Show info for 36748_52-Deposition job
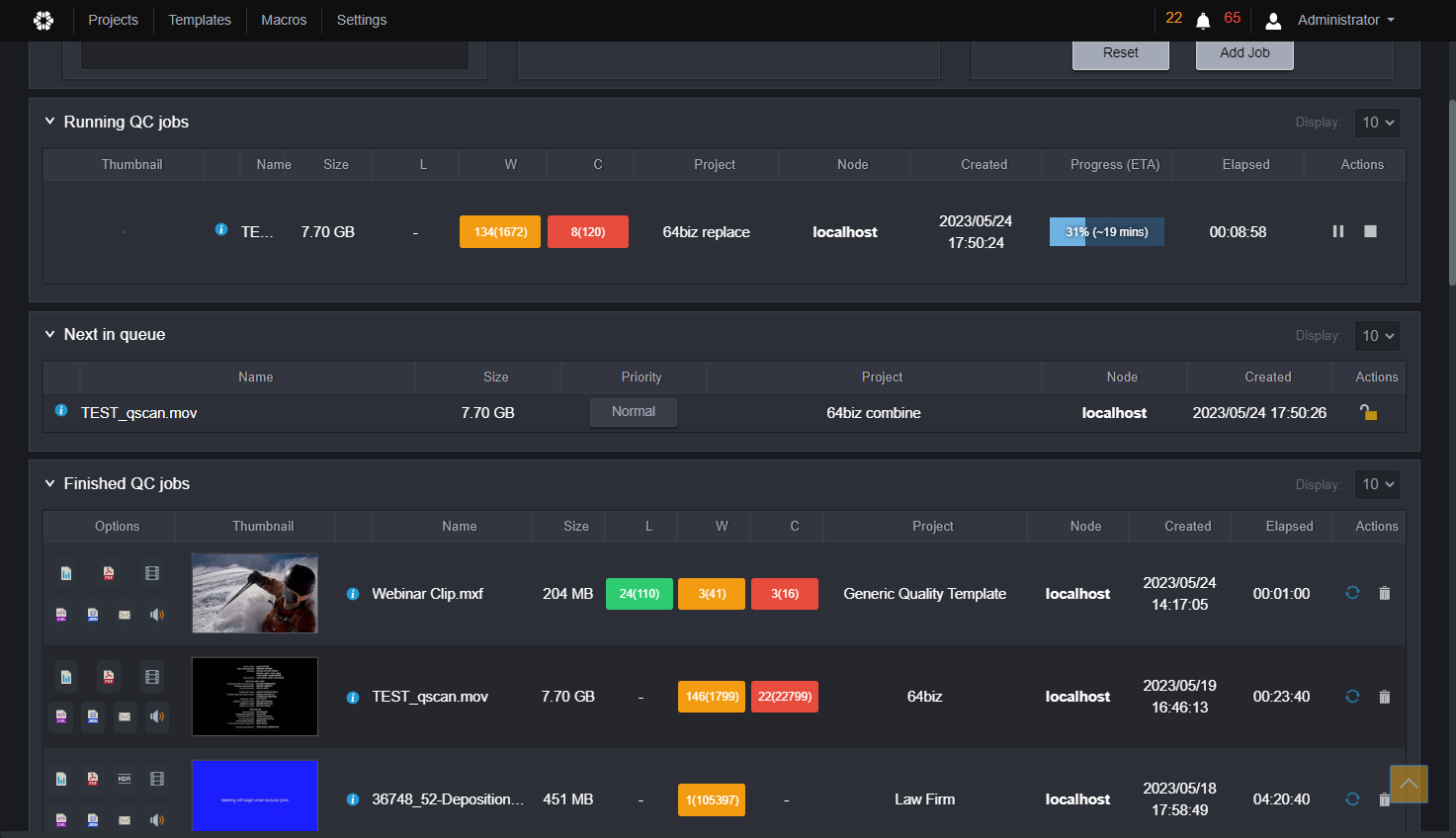Screen dimensions: 1456x838 (353, 799)
